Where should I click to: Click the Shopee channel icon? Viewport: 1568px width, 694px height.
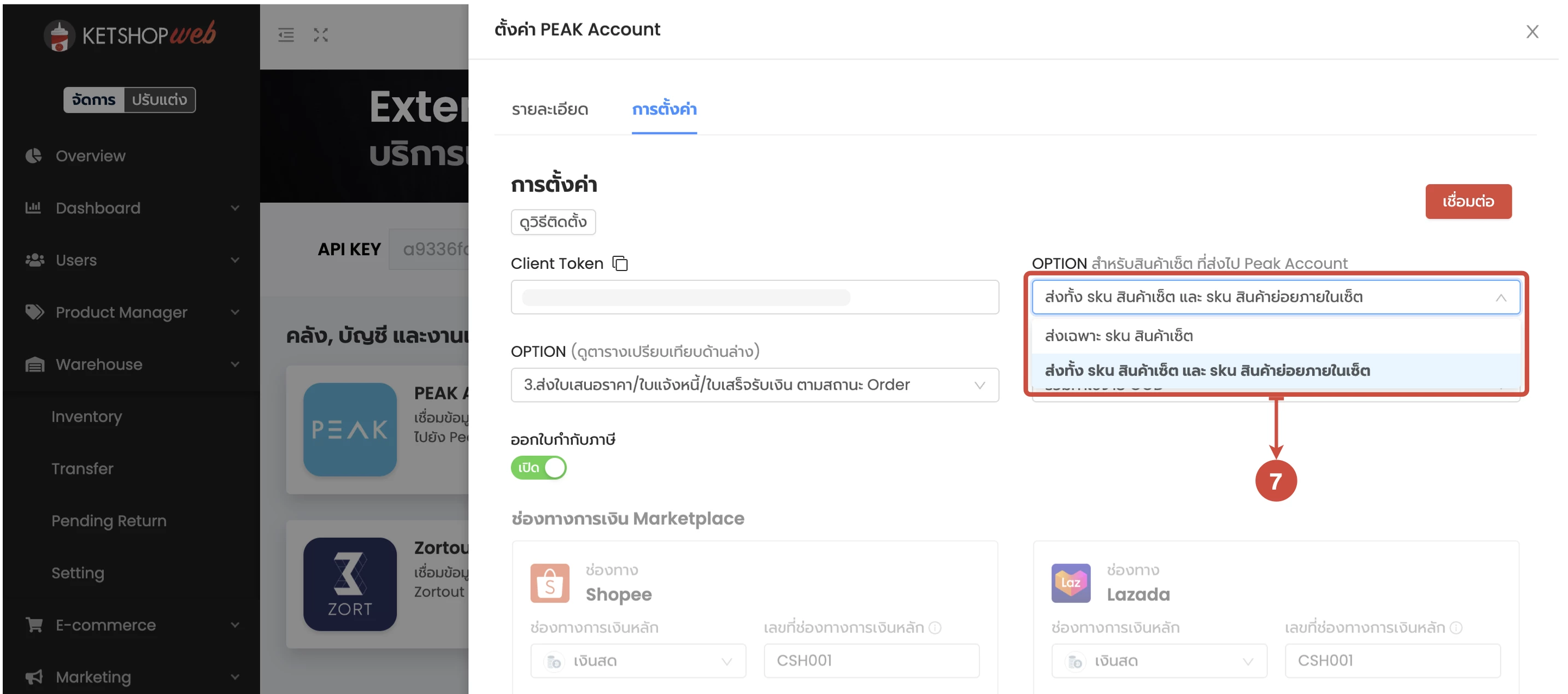coord(550,583)
